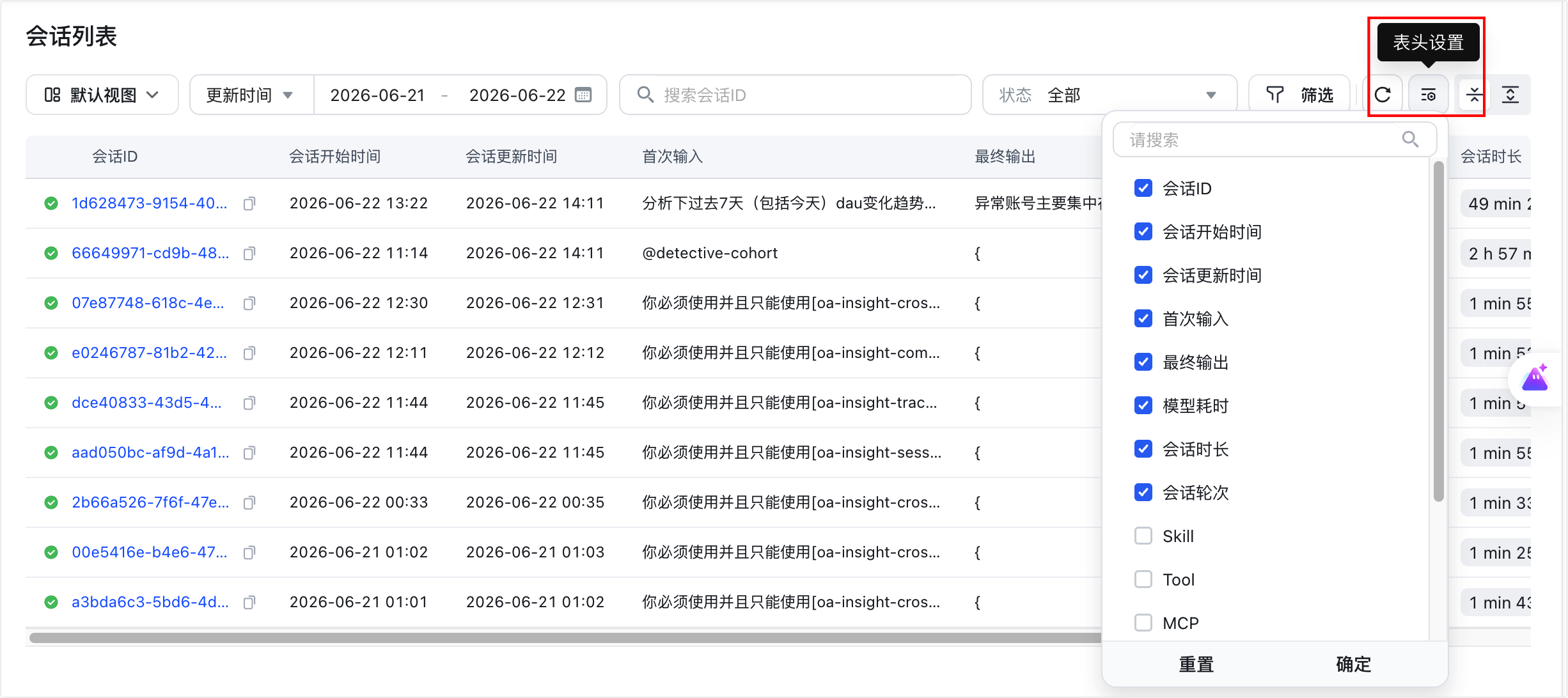Viewport: 1568px width, 698px height.
Task: Click 确定 to confirm column settings
Action: pyautogui.click(x=1353, y=665)
